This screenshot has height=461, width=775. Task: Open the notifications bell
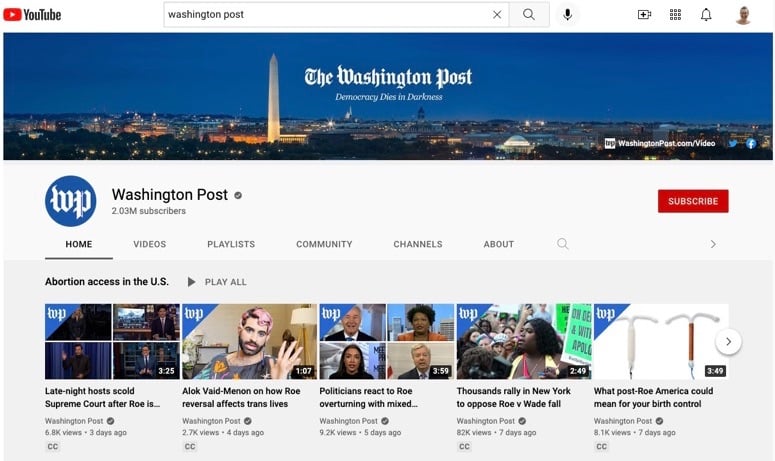706,15
